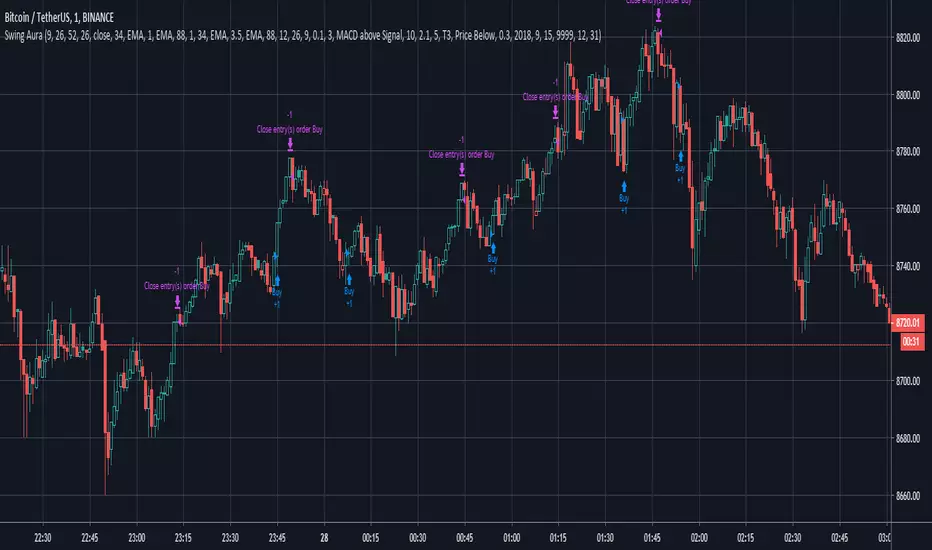
Task: Click the 00:15 time axis label
Action: point(370,538)
